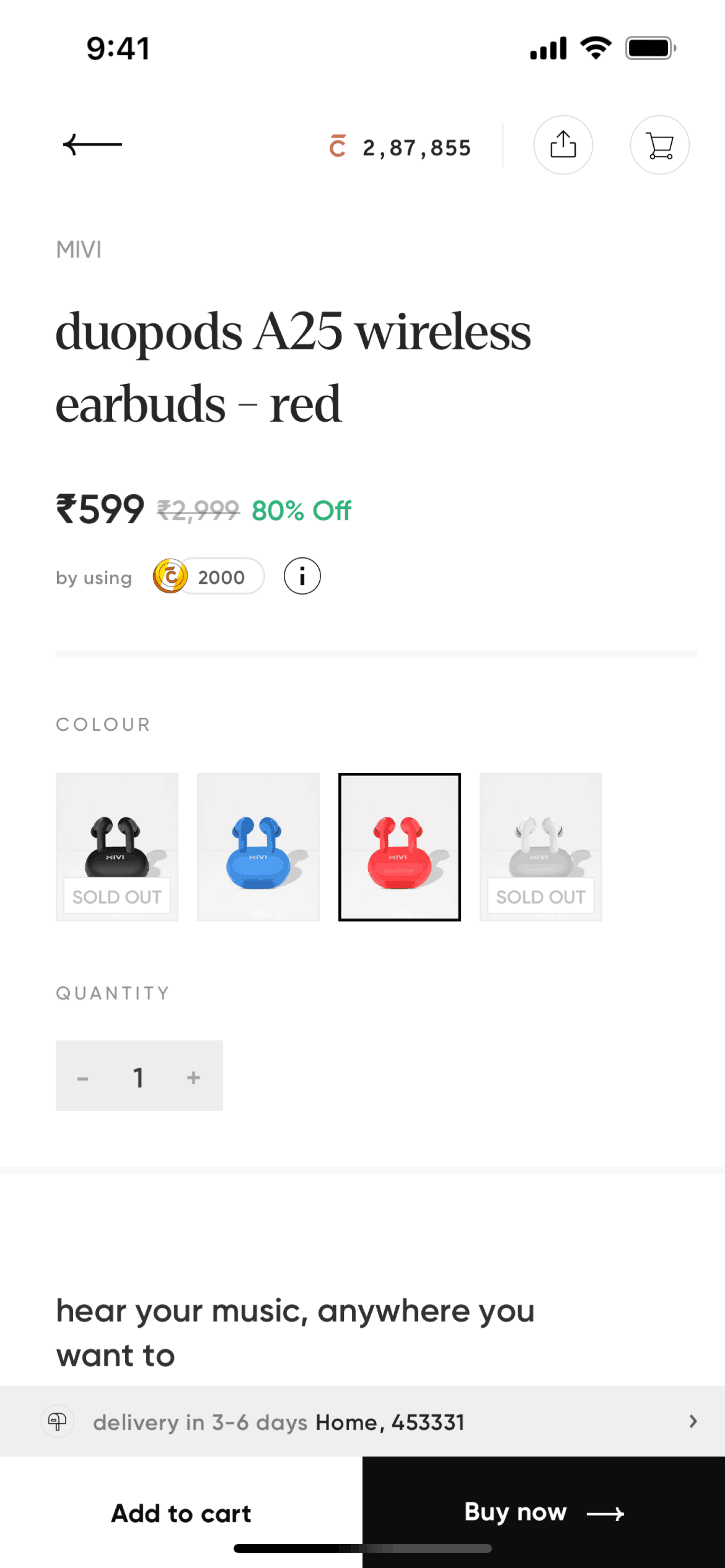The width and height of the screenshot is (725, 1568).
Task: Increase quantity with the plus button
Action: [193, 1077]
